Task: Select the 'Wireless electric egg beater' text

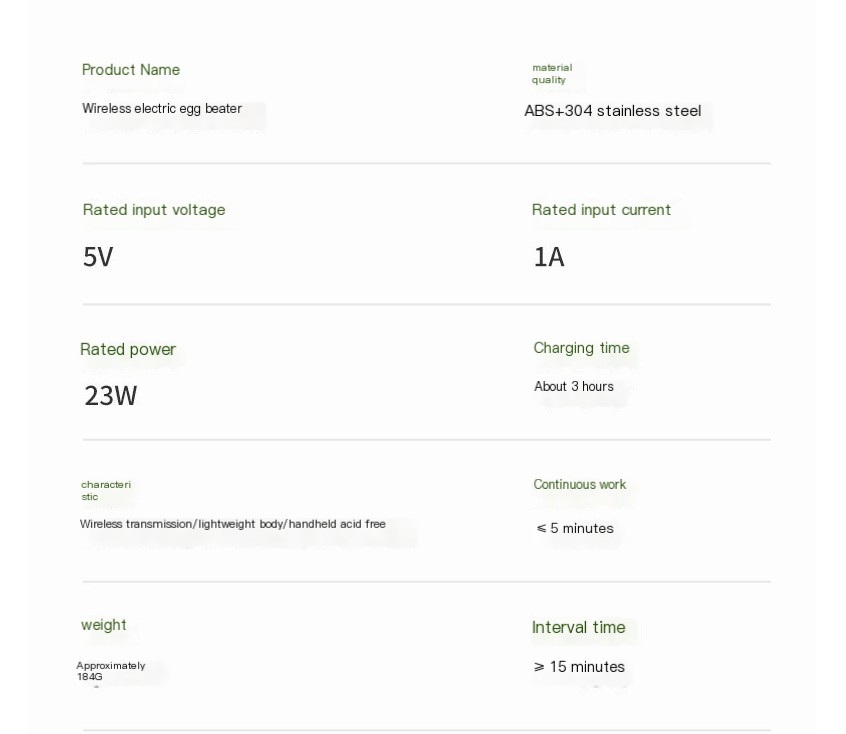Action: pos(162,109)
